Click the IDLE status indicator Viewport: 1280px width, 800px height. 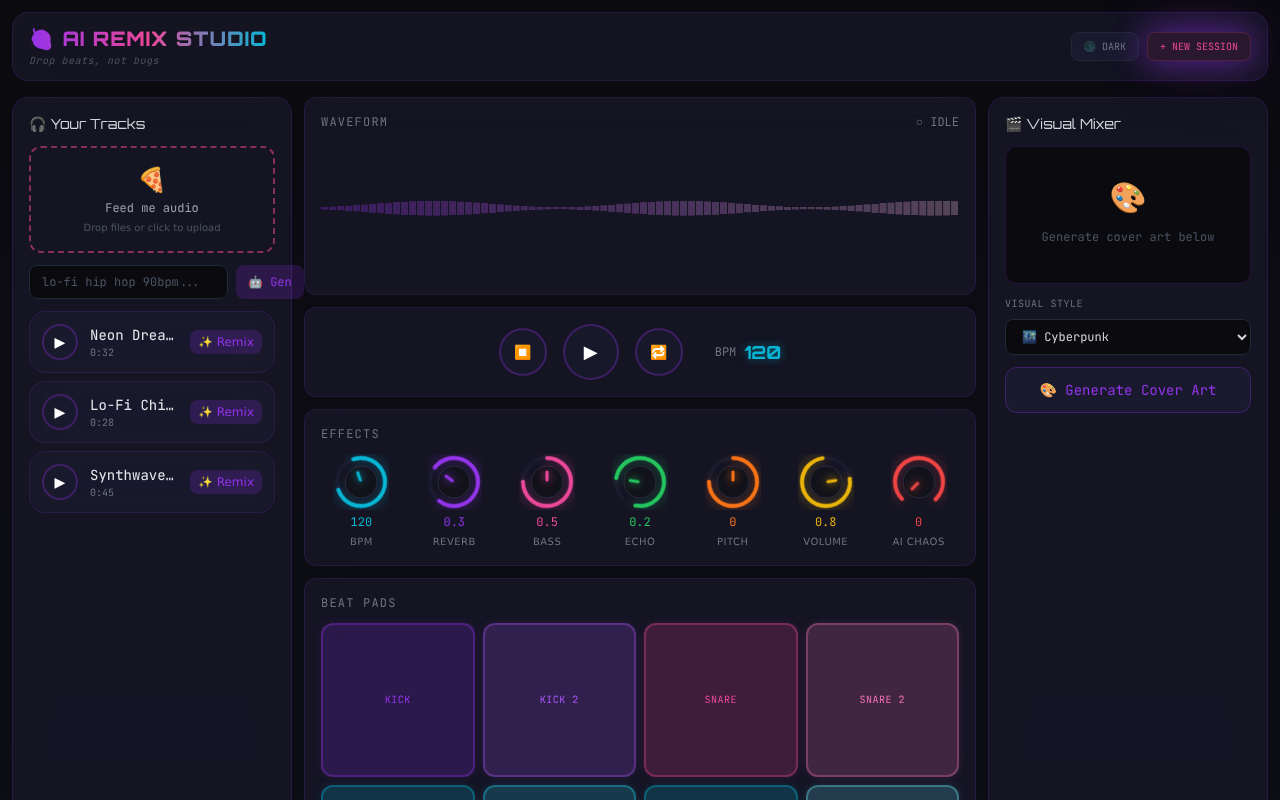click(x=937, y=122)
